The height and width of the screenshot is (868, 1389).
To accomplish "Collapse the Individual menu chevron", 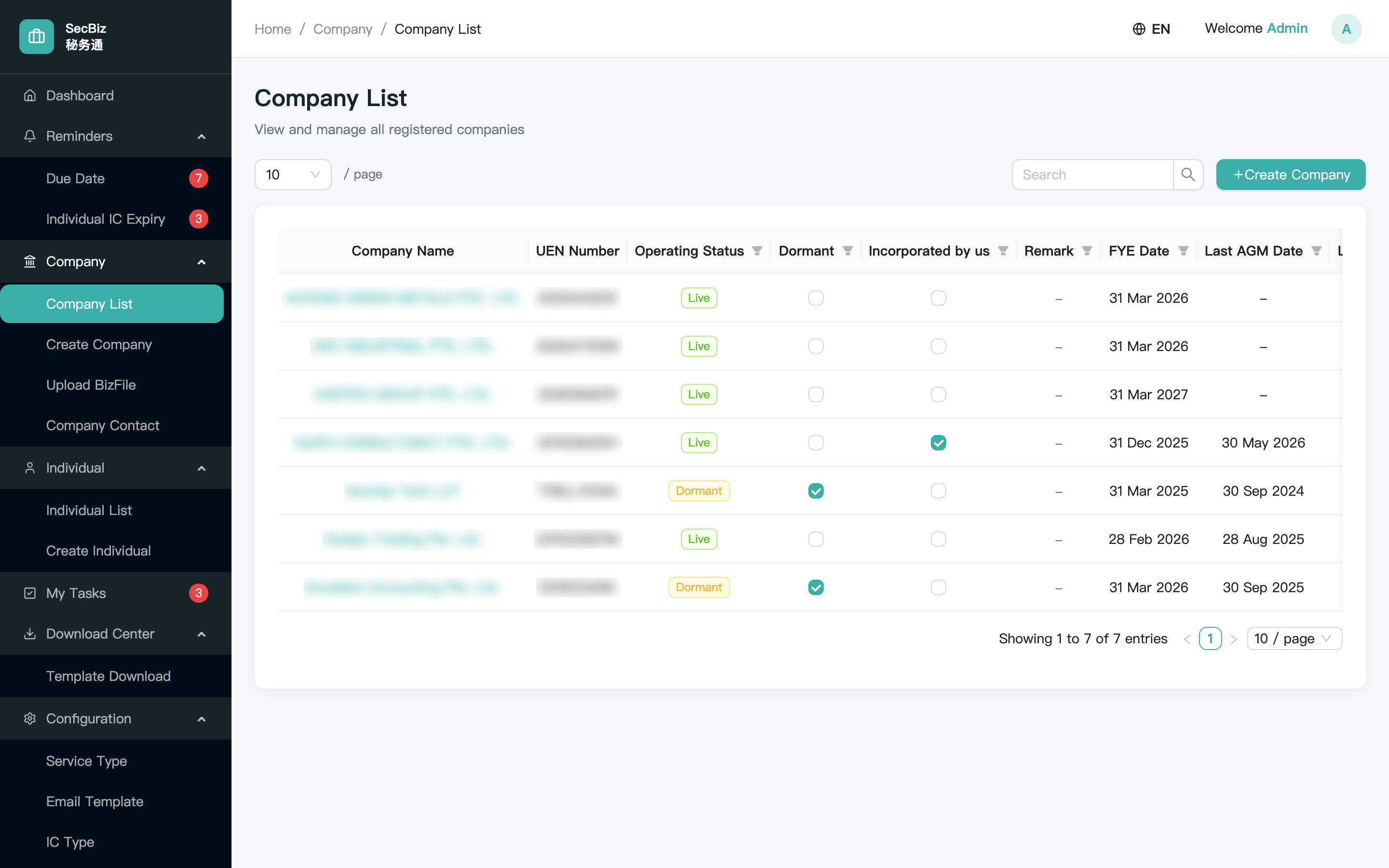I will [x=202, y=468].
